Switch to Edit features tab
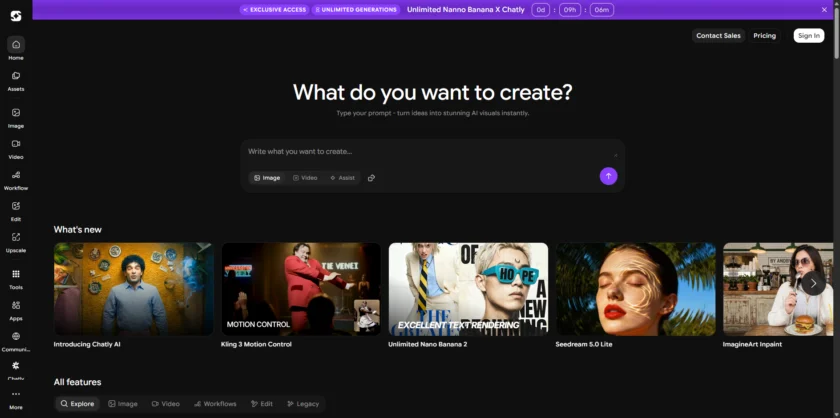Screen dimensions: 840x418 pyautogui.click(x=262, y=404)
